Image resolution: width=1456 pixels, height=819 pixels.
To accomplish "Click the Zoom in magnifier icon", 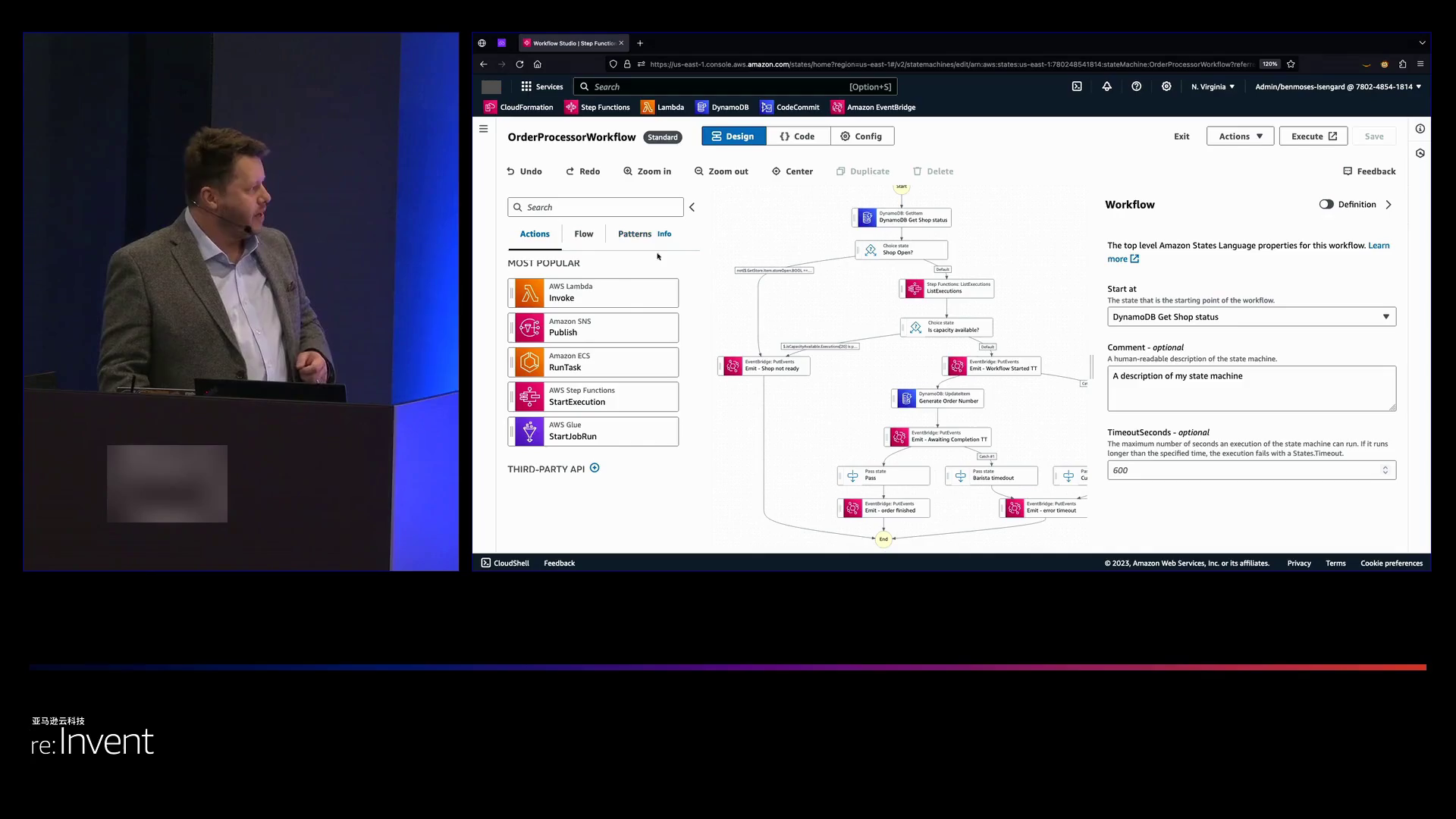I will point(628,171).
